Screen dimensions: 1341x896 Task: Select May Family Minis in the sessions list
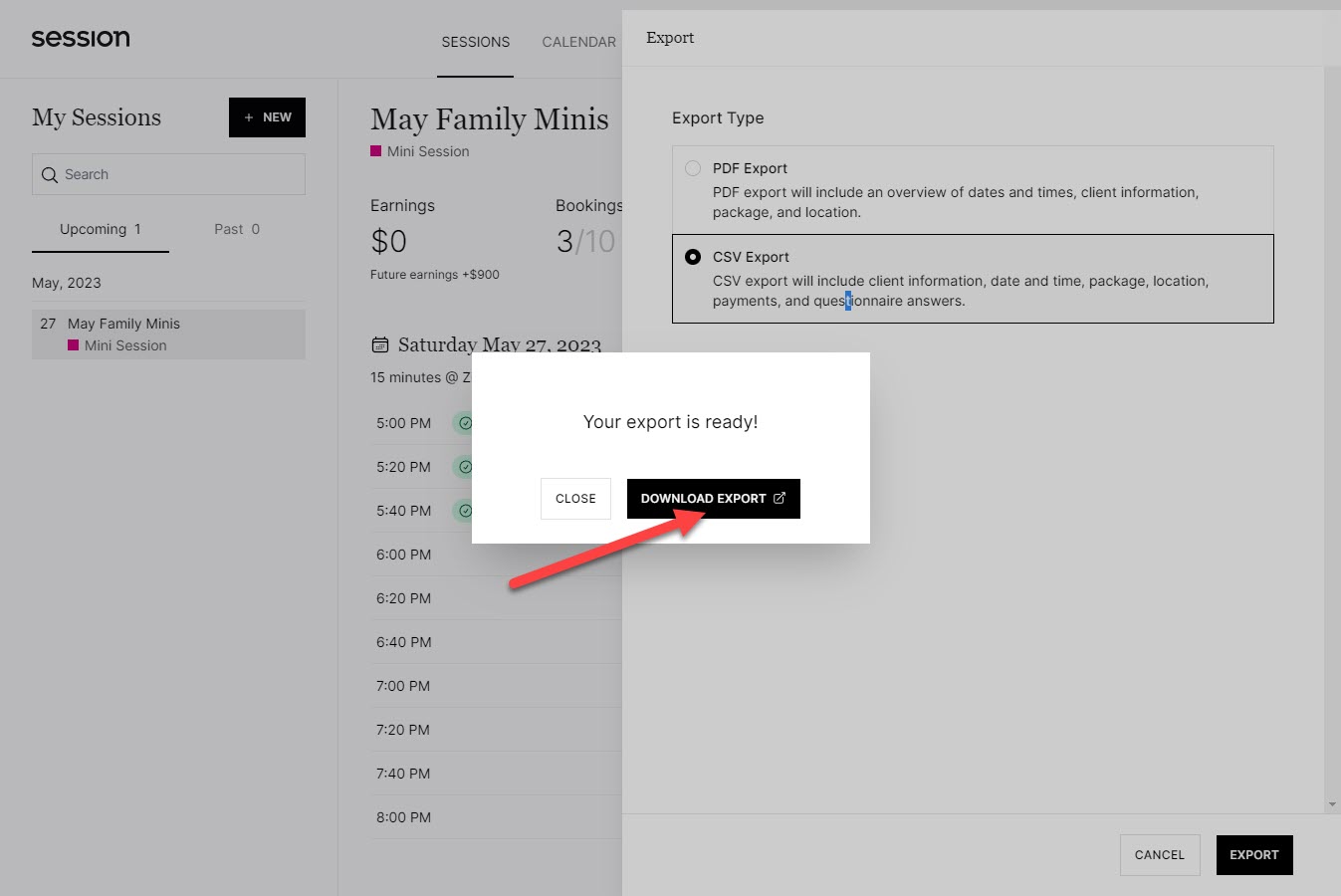pyautogui.click(x=168, y=335)
